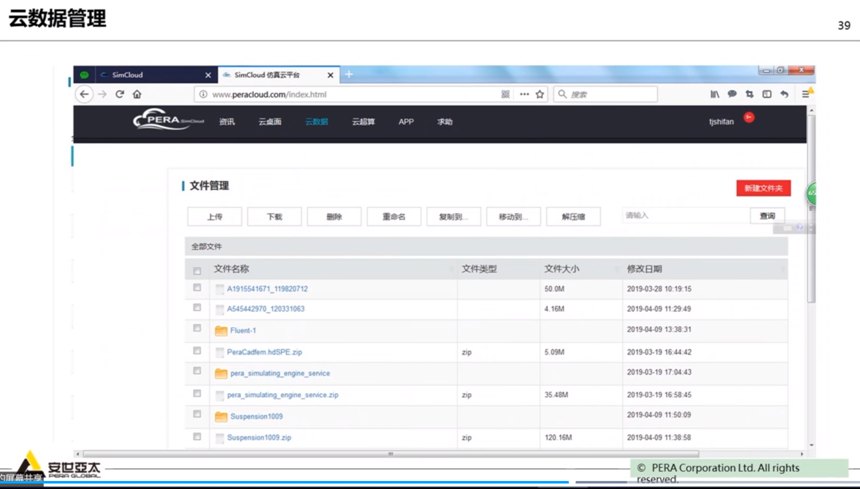Viewport: 860px width, 489px height.
Task: Click the browser back arrow
Action: [85, 94]
